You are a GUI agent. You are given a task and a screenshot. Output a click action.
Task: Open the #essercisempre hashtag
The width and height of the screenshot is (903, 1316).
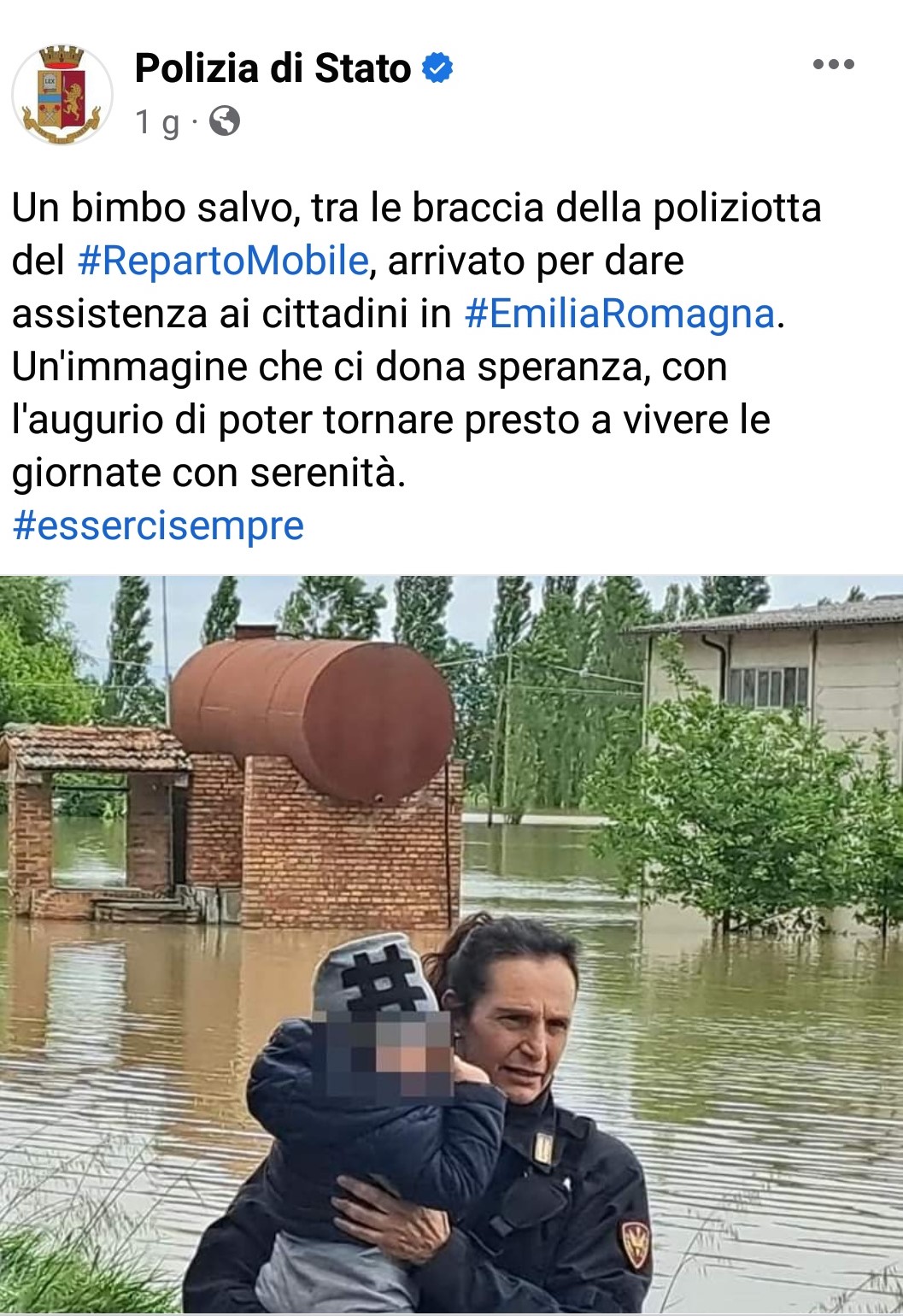[x=158, y=526]
